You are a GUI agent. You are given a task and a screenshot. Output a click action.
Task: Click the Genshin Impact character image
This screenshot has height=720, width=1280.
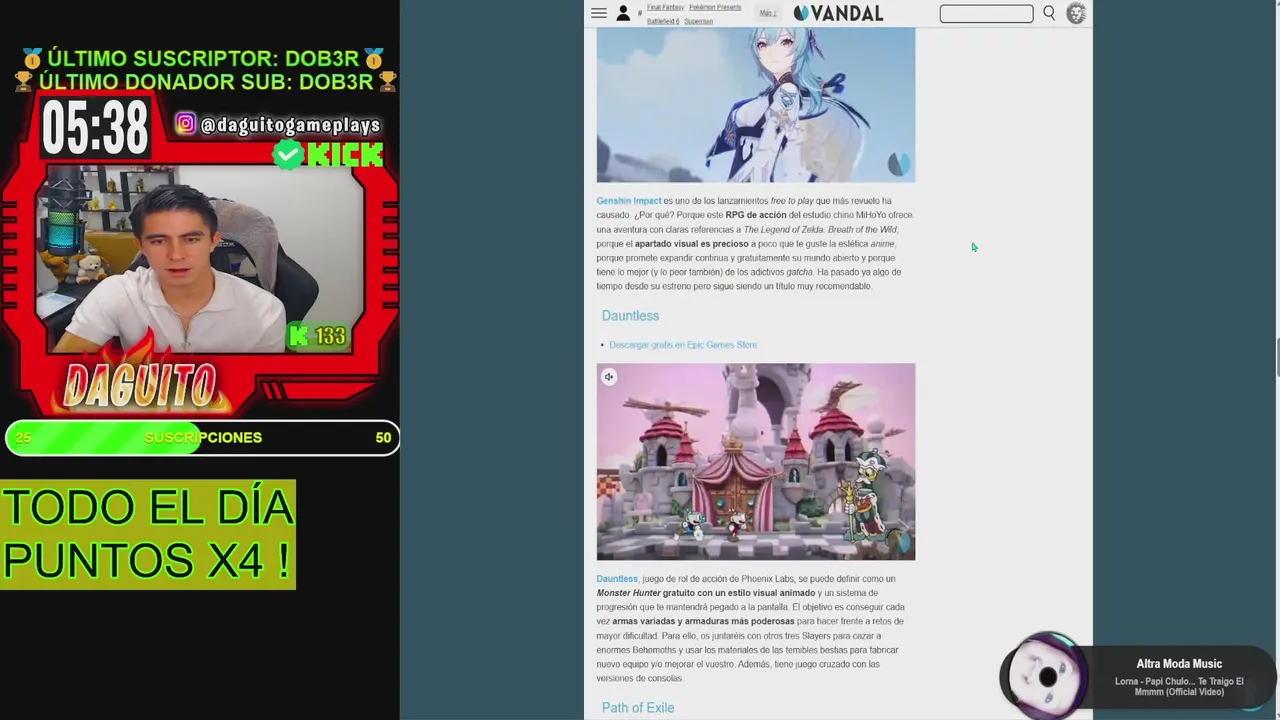(756, 105)
